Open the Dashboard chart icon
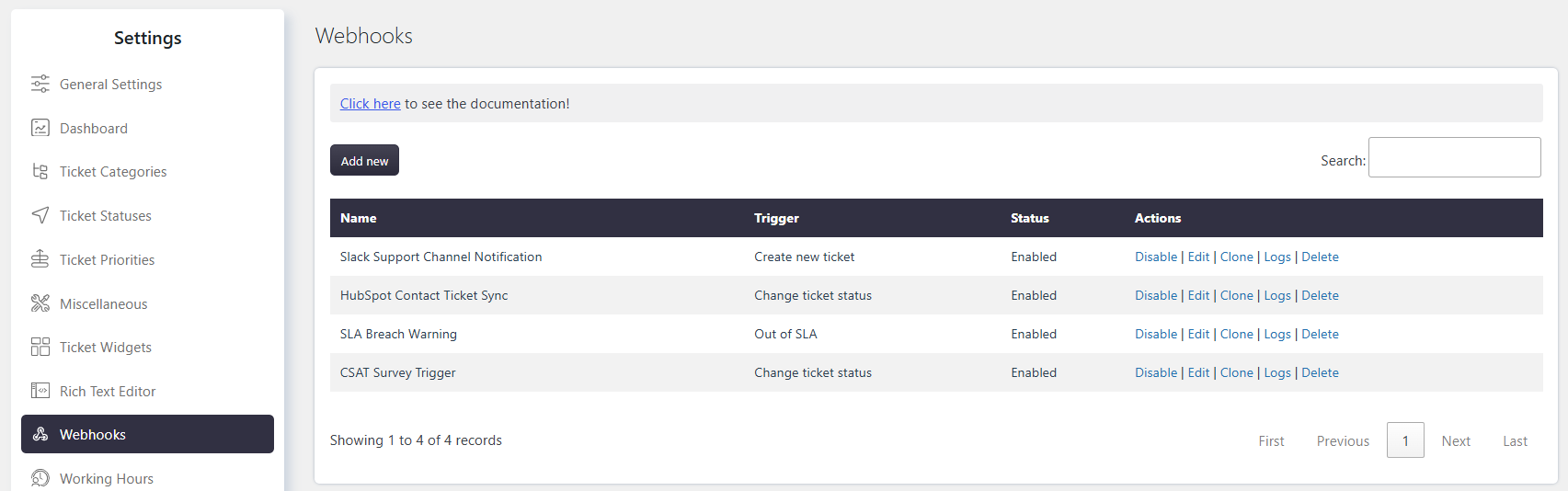The width and height of the screenshot is (1568, 491). click(x=40, y=128)
